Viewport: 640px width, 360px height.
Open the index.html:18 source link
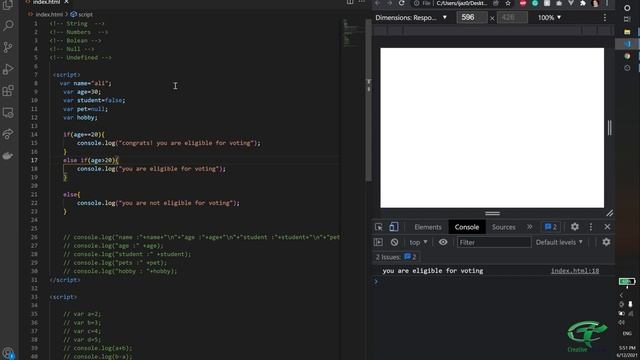click(575, 271)
